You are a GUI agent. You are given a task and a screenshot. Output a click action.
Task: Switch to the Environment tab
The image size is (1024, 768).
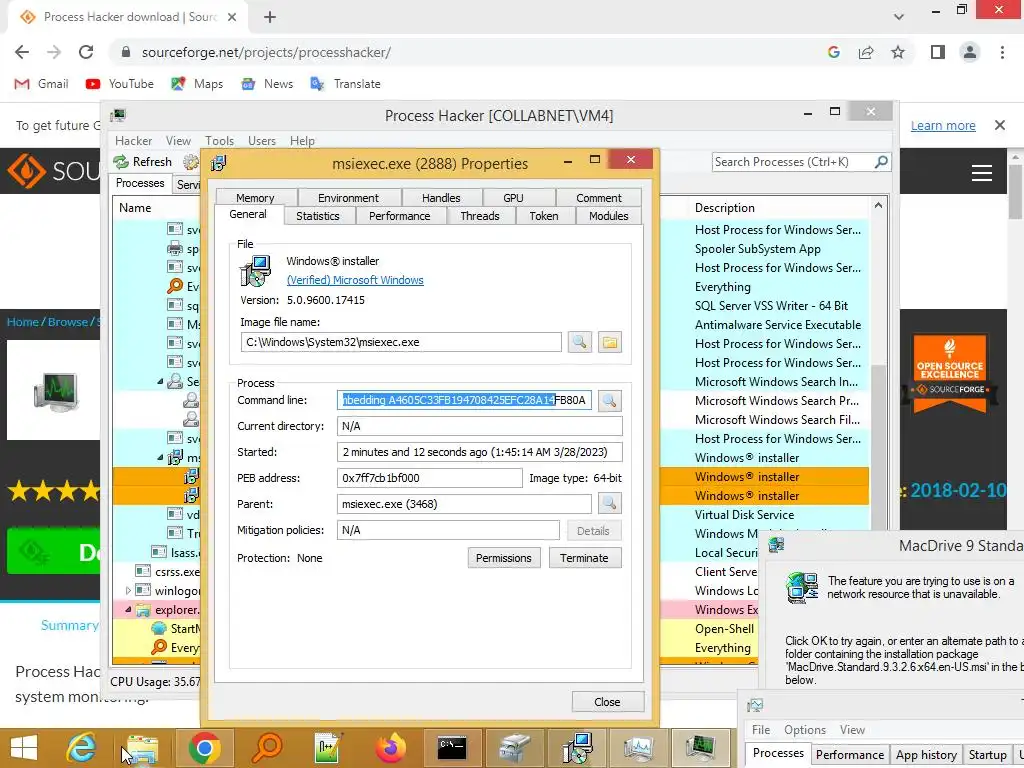click(x=348, y=197)
